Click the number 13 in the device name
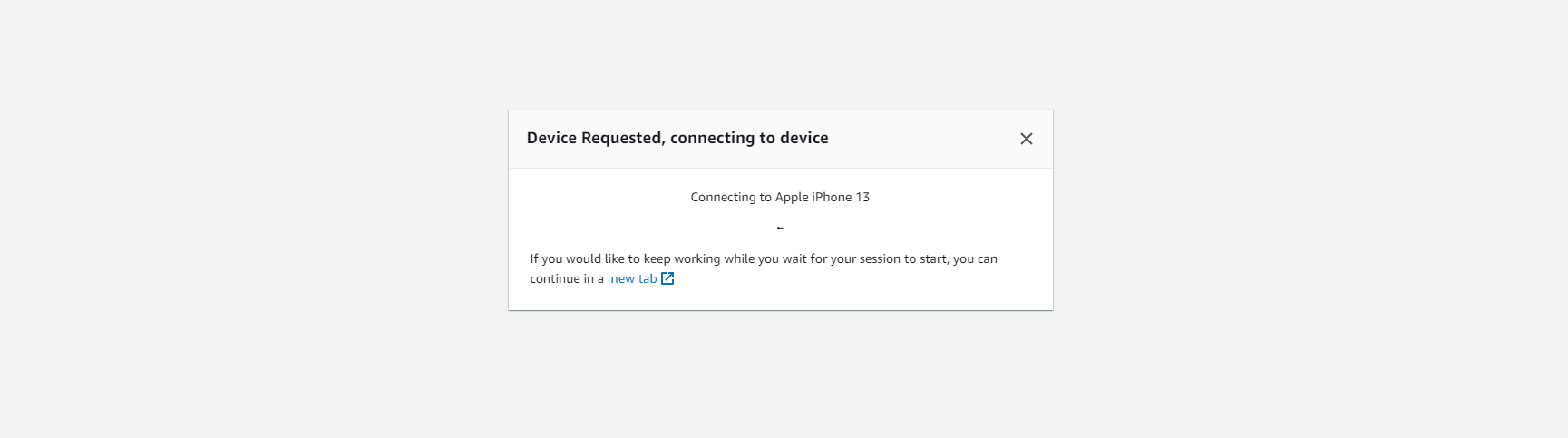 (x=862, y=198)
